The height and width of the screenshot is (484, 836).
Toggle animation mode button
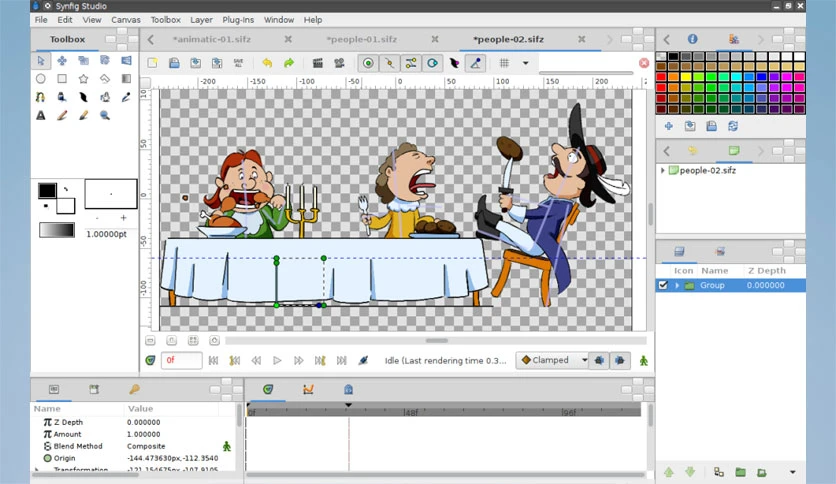pyautogui.click(x=644, y=360)
